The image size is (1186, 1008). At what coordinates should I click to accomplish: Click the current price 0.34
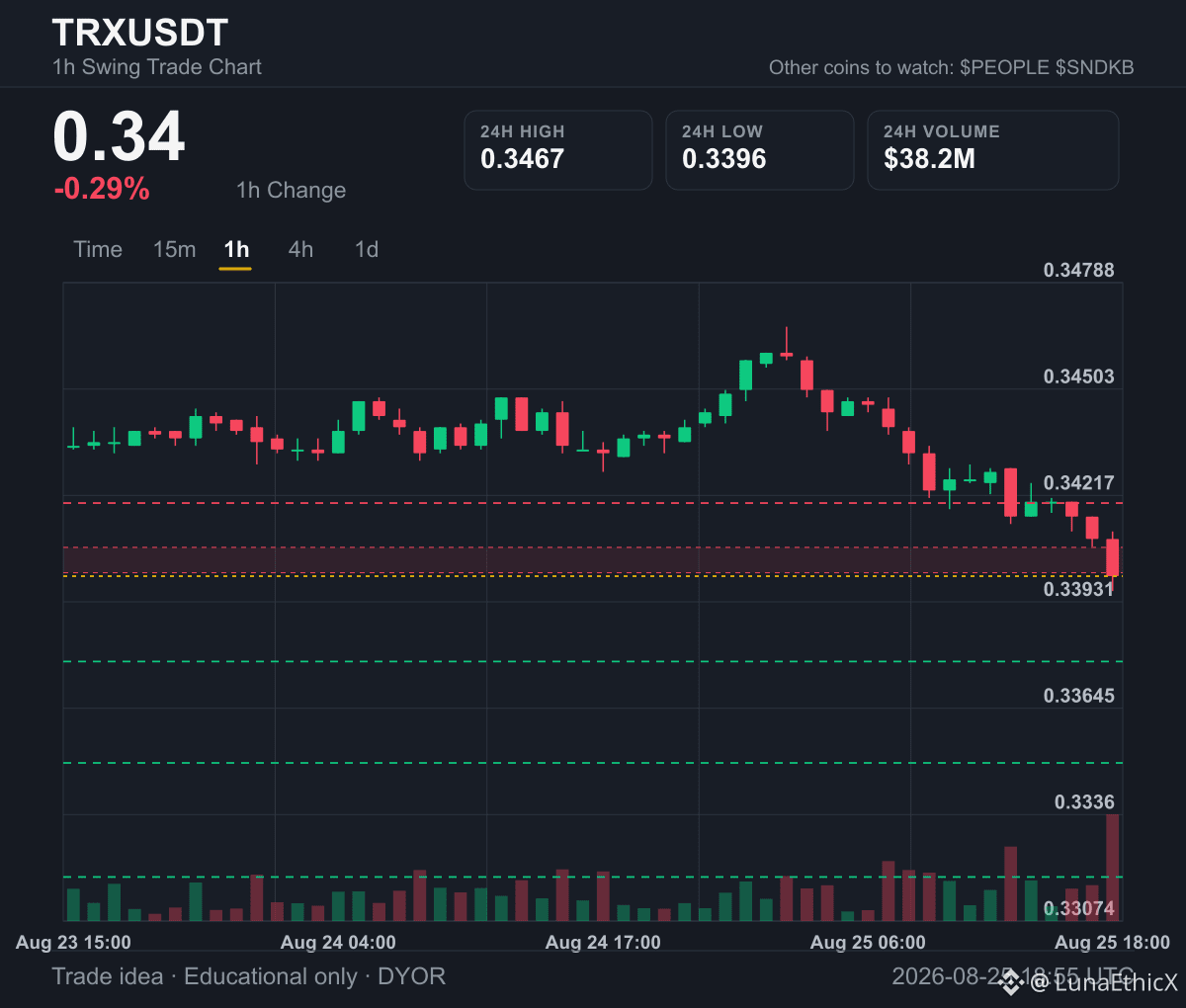pos(119,136)
